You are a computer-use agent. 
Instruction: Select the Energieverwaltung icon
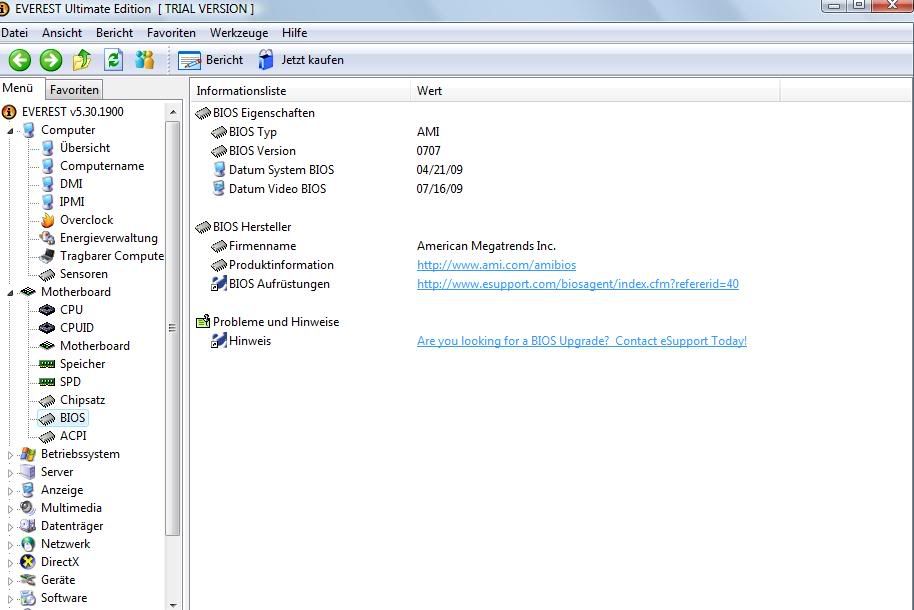tap(47, 238)
